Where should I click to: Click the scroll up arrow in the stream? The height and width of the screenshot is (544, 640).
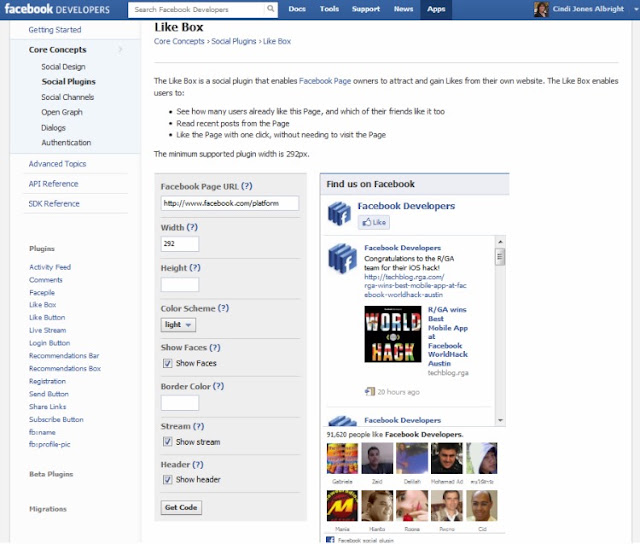pyautogui.click(x=500, y=242)
